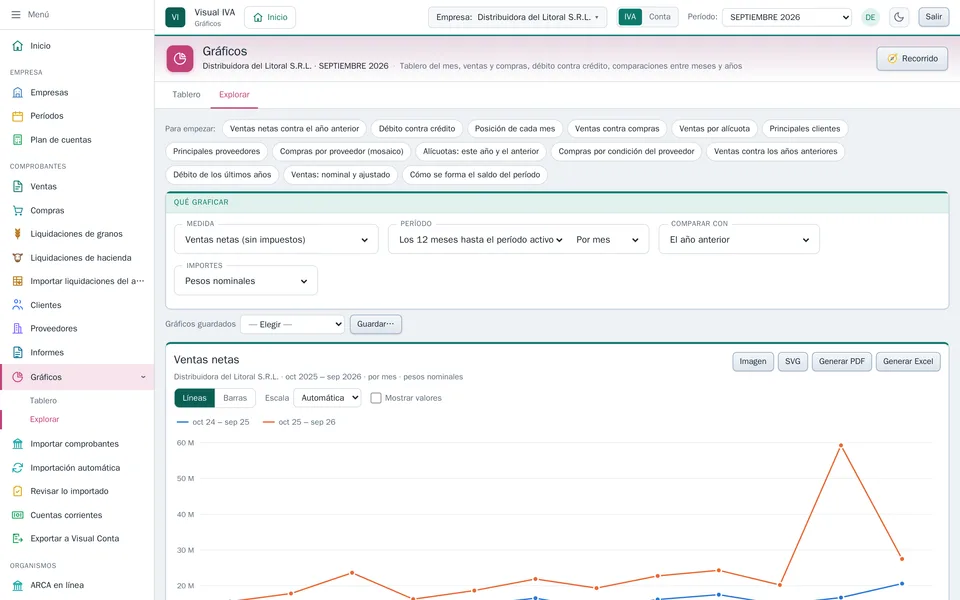Image resolution: width=960 pixels, height=600 pixels.
Task: Select the Líneas chart type
Action: 195,398
